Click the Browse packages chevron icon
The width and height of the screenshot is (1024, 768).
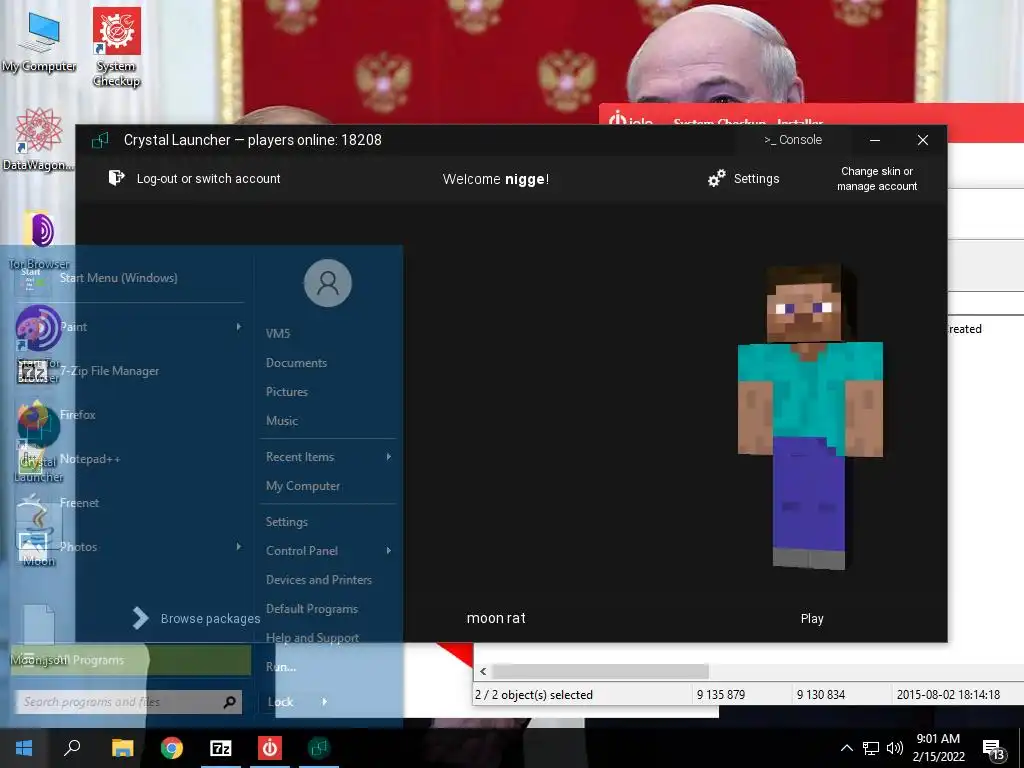point(140,618)
